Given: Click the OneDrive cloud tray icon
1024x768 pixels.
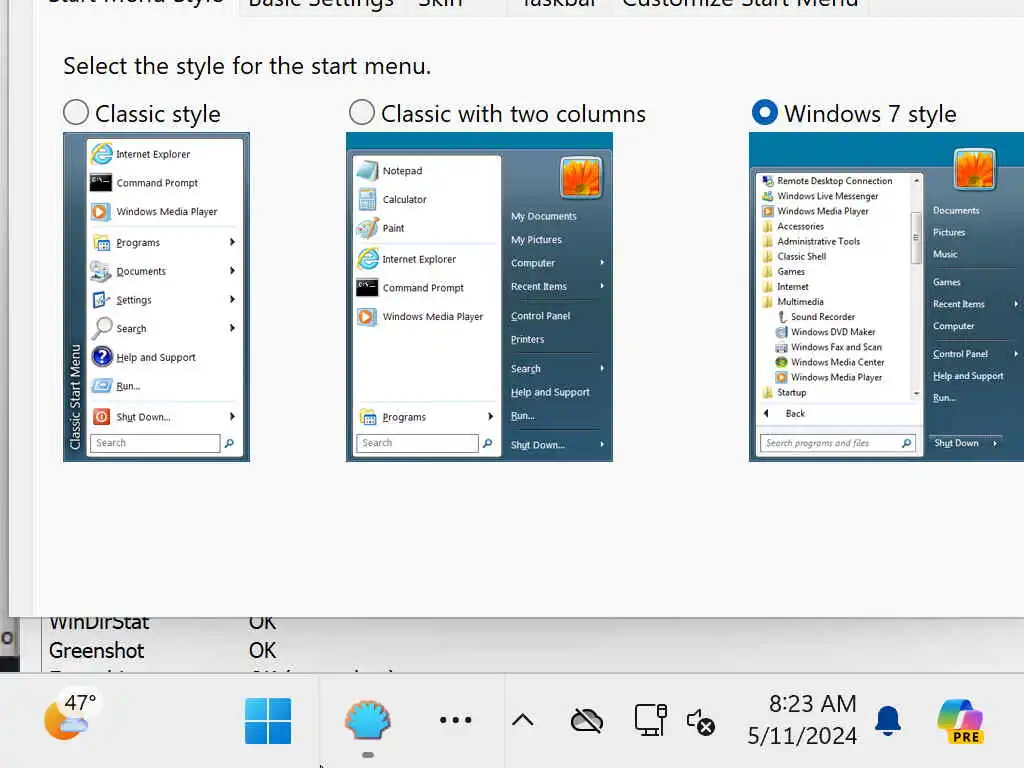Looking at the screenshot, I should click(x=586, y=721).
